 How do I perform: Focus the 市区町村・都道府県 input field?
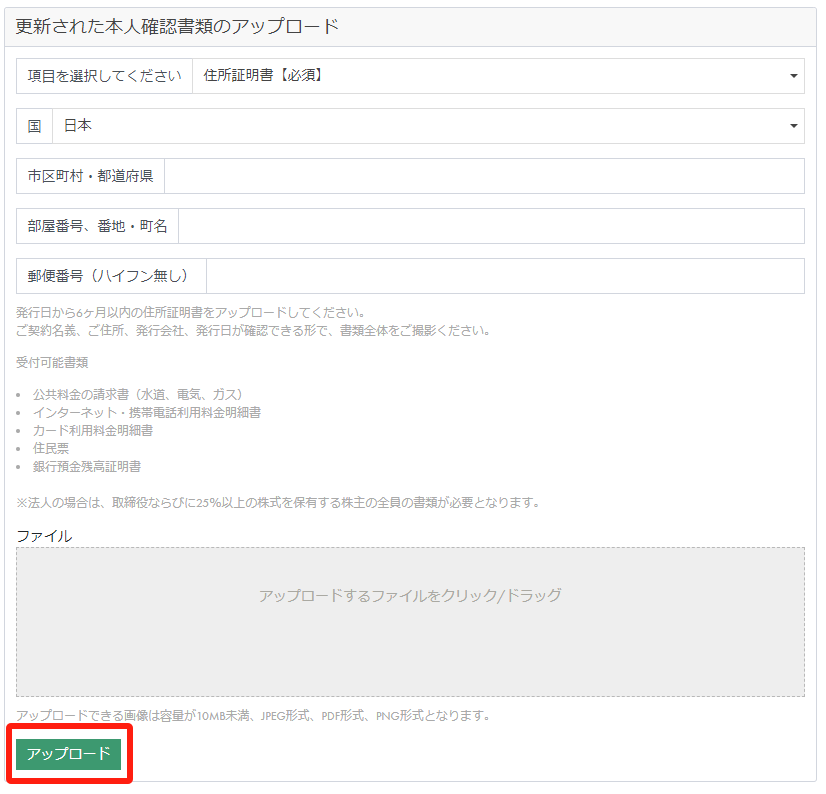484,176
